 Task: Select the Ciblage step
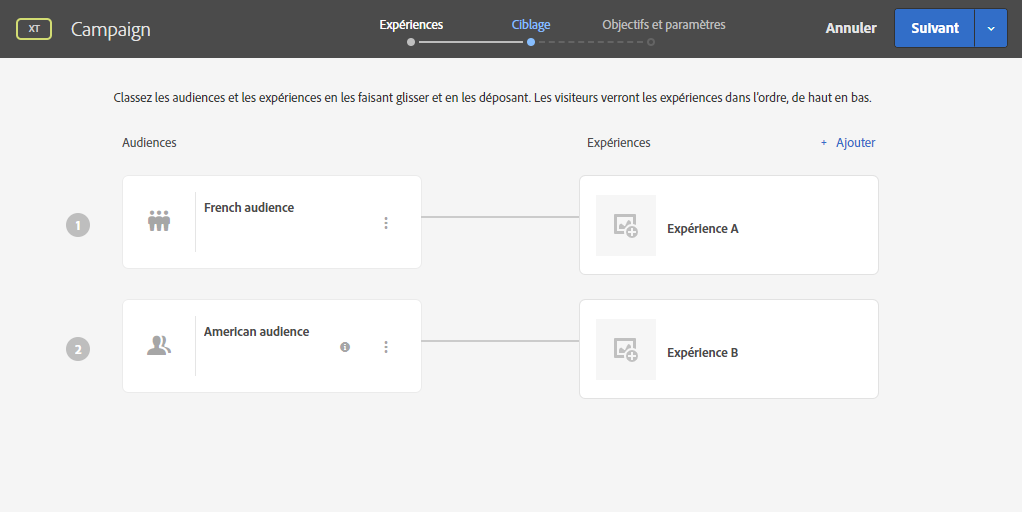tap(530, 25)
